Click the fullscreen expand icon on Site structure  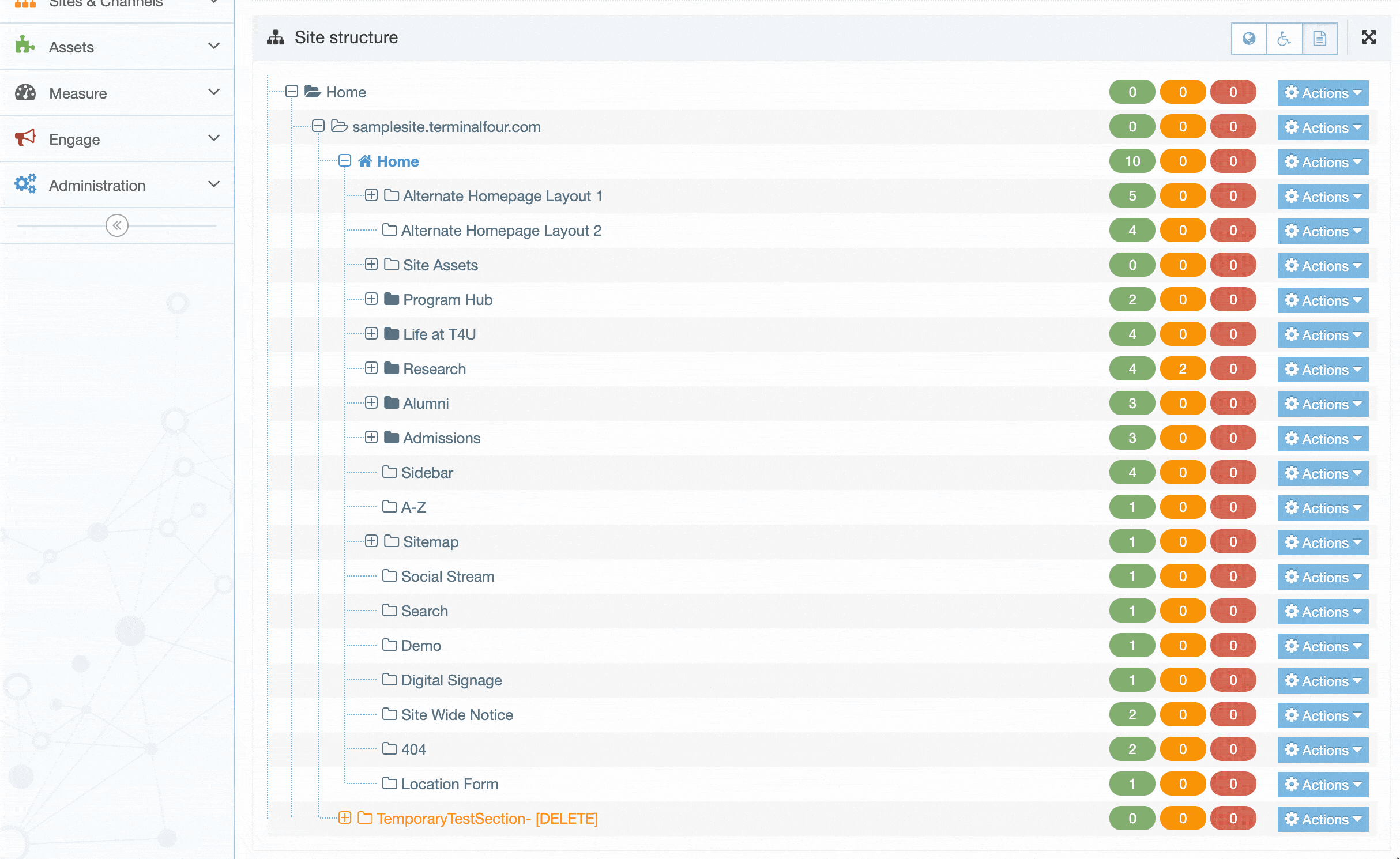1369,37
